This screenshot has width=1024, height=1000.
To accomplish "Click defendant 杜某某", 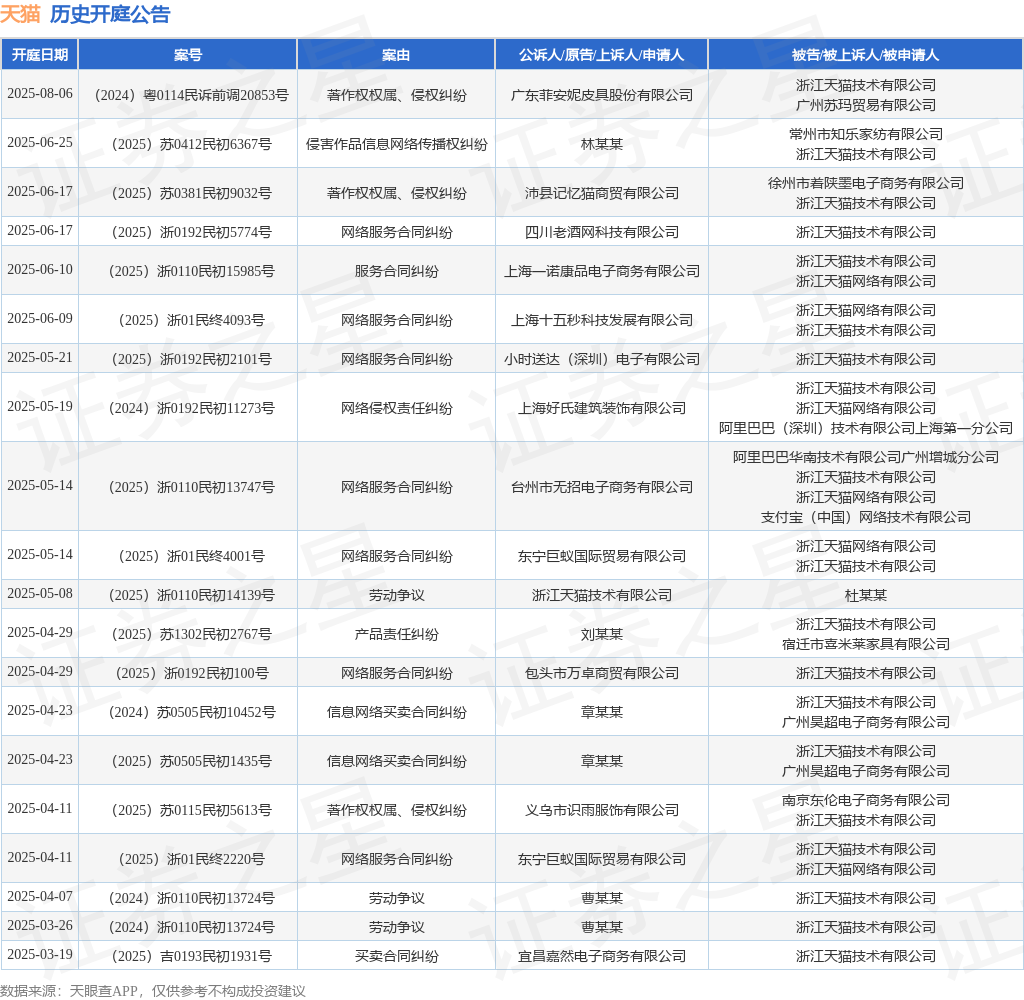I will pyautogui.click(x=865, y=595).
